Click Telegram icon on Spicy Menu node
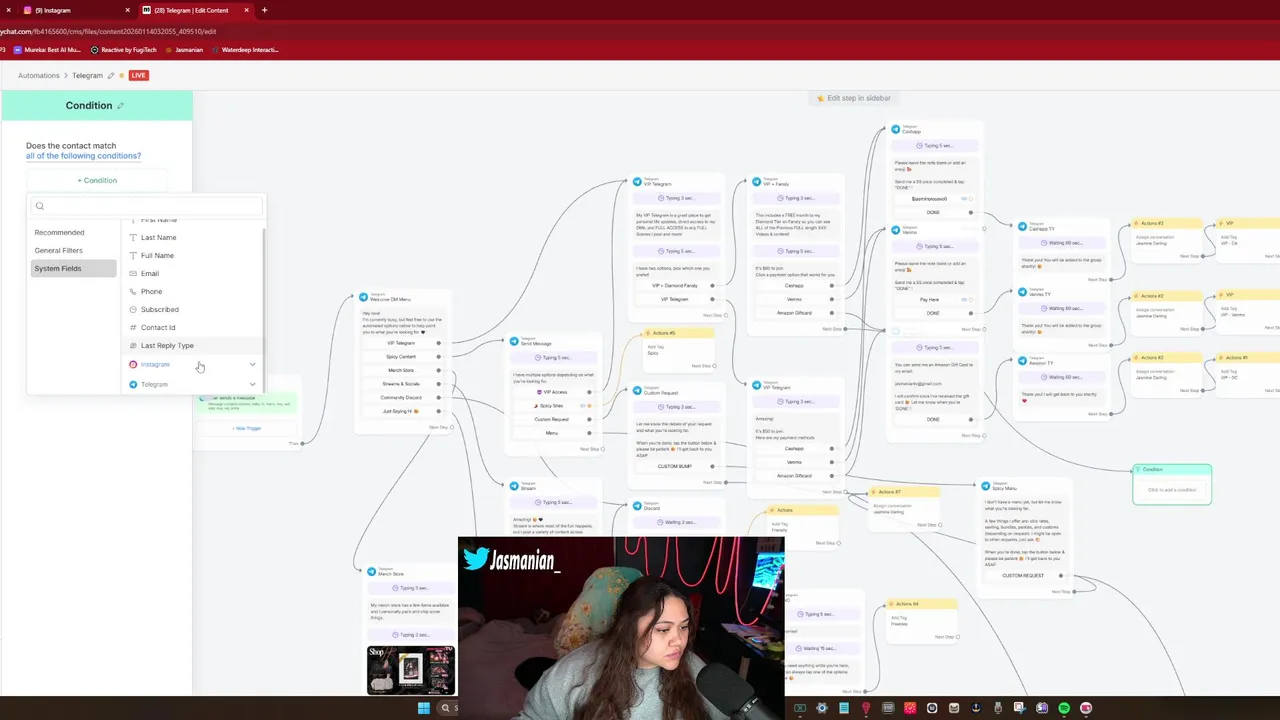The height and width of the screenshot is (720, 1280). click(x=985, y=486)
